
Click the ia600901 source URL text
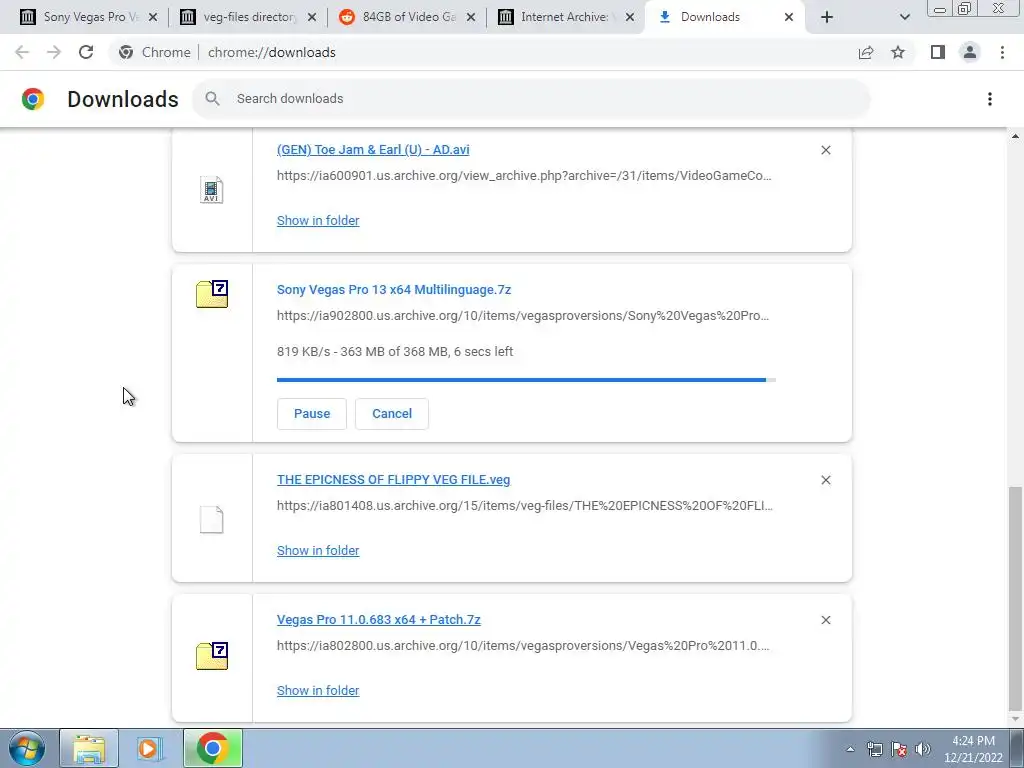click(x=524, y=176)
